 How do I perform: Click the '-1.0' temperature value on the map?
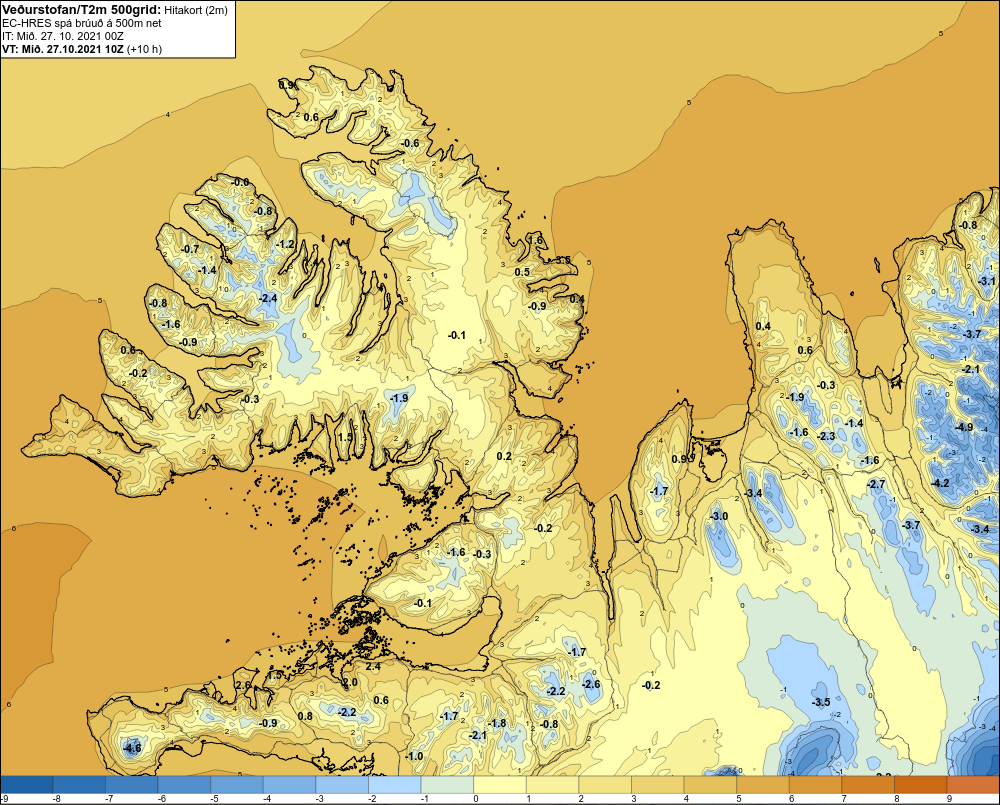(x=414, y=756)
